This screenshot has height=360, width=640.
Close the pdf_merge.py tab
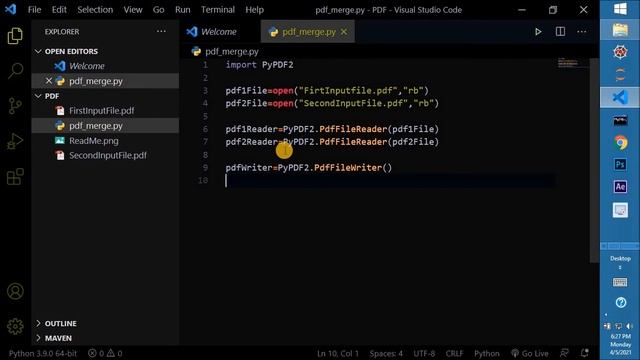point(344,32)
